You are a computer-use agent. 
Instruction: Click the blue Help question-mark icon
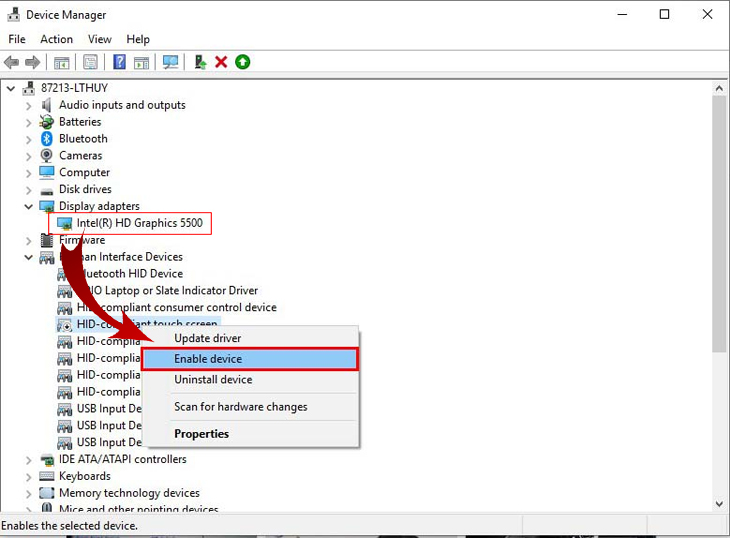(x=119, y=62)
